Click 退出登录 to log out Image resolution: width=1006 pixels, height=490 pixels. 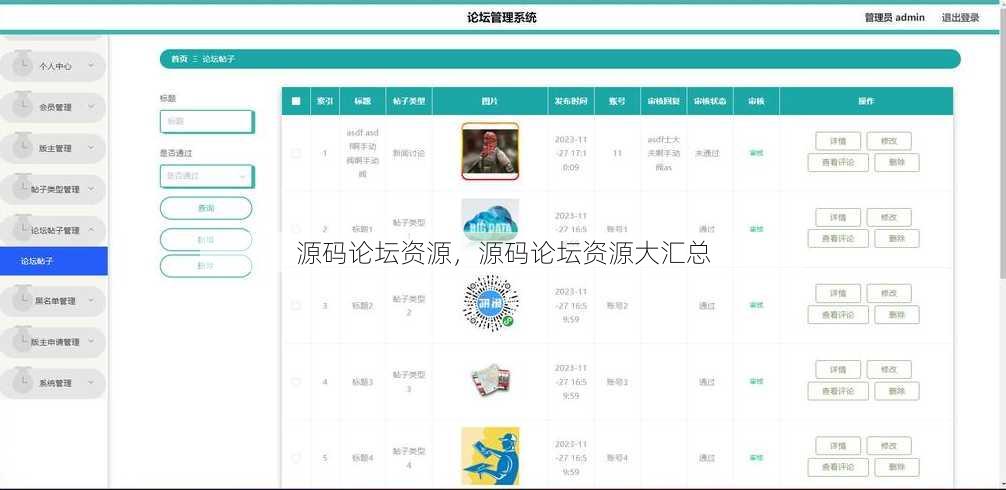click(x=960, y=17)
